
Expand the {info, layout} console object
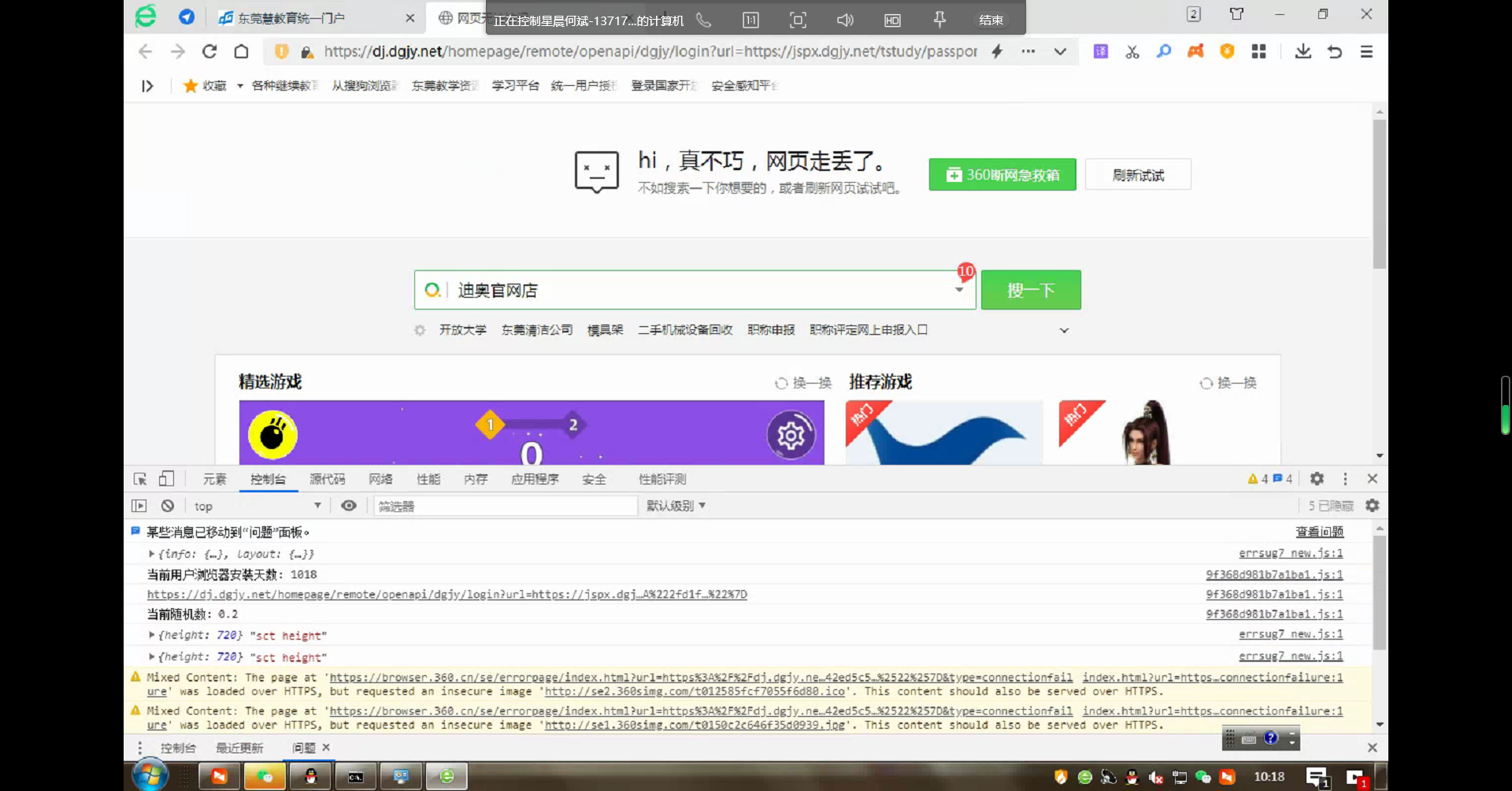click(x=152, y=554)
